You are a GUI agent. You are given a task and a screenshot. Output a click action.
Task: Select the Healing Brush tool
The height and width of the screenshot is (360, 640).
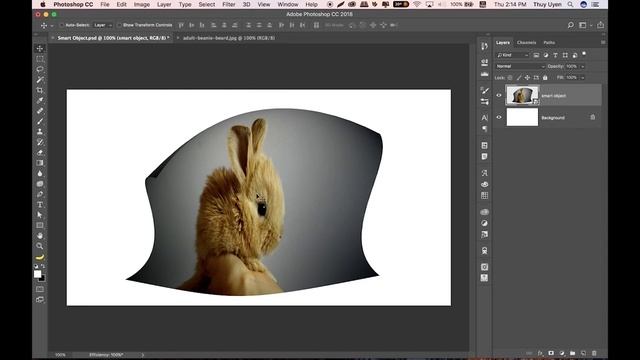pyautogui.click(x=40, y=111)
